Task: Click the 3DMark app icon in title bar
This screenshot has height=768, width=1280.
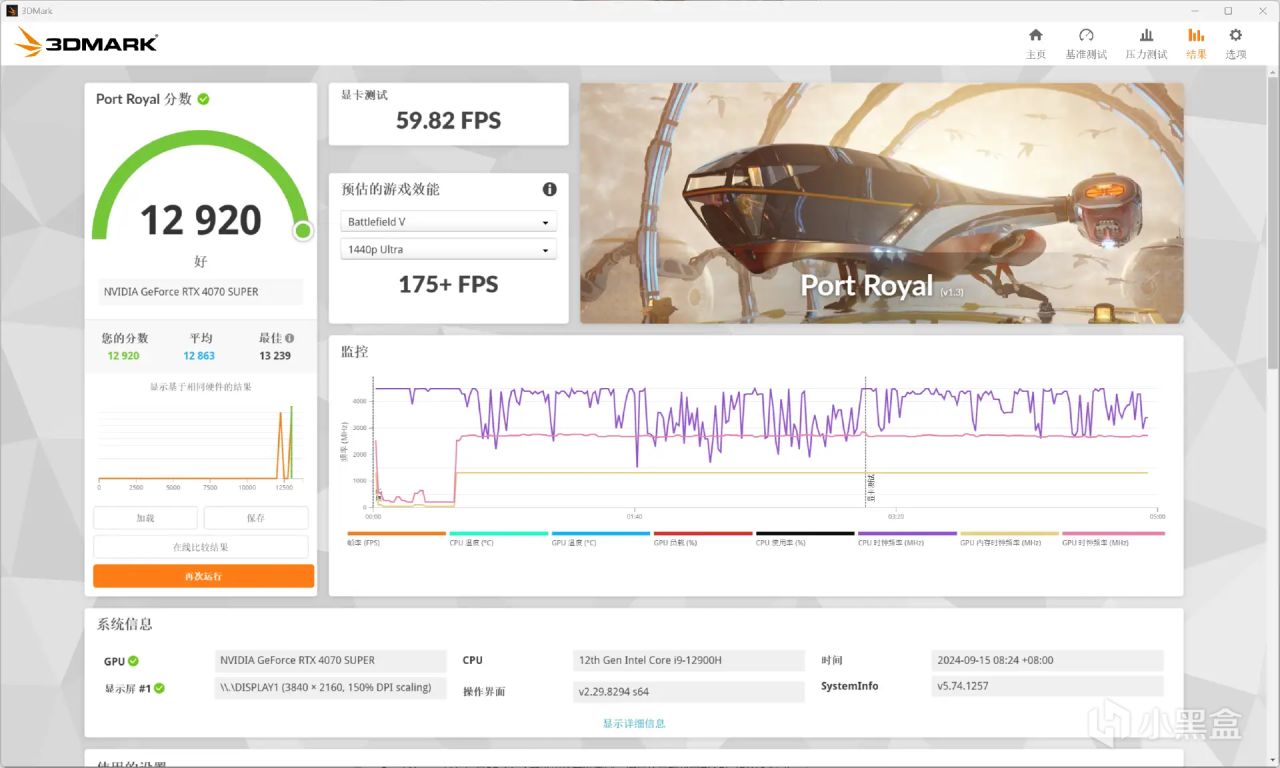Action: pyautogui.click(x=11, y=10)
